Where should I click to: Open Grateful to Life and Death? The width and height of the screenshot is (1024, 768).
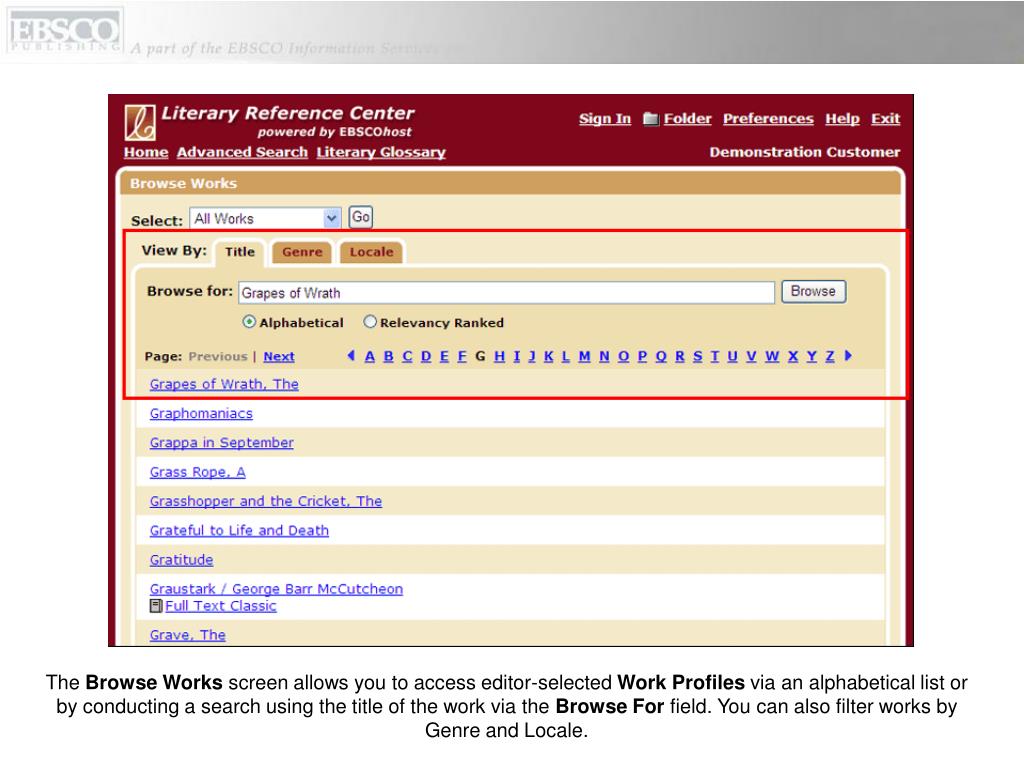pyautogui.click(x=239, y=531)
